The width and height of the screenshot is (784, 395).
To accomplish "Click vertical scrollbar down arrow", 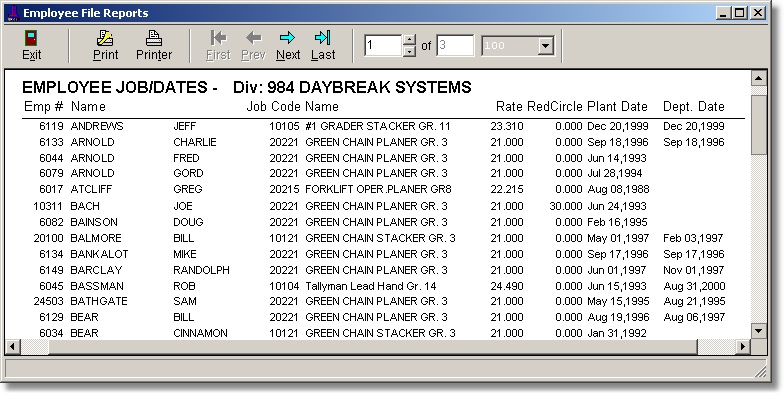I will coord(758,331).
